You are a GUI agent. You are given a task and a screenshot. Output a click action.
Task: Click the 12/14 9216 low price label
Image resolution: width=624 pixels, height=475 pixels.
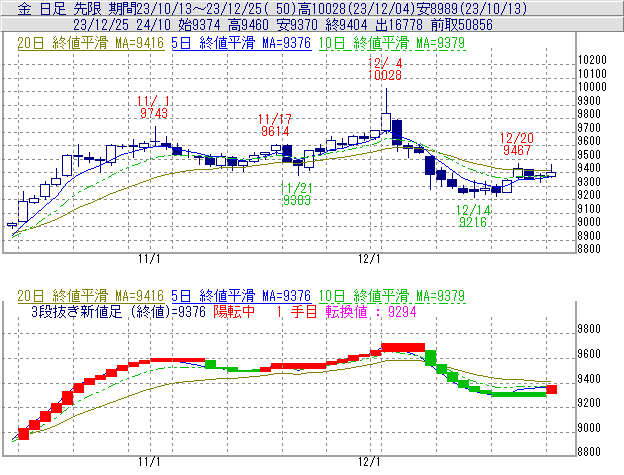point(473,216)
